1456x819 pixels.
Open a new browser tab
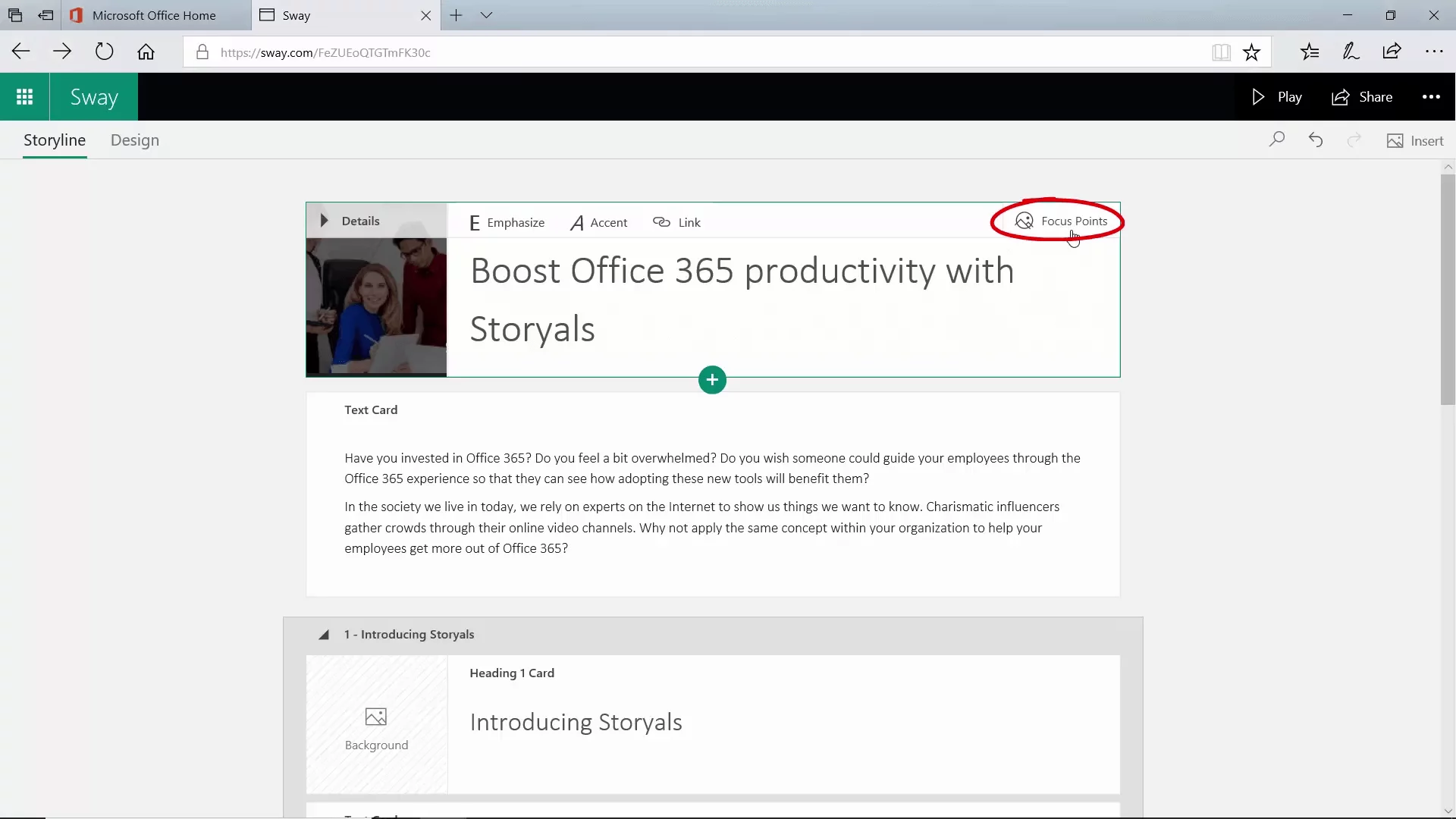(456, 15)
